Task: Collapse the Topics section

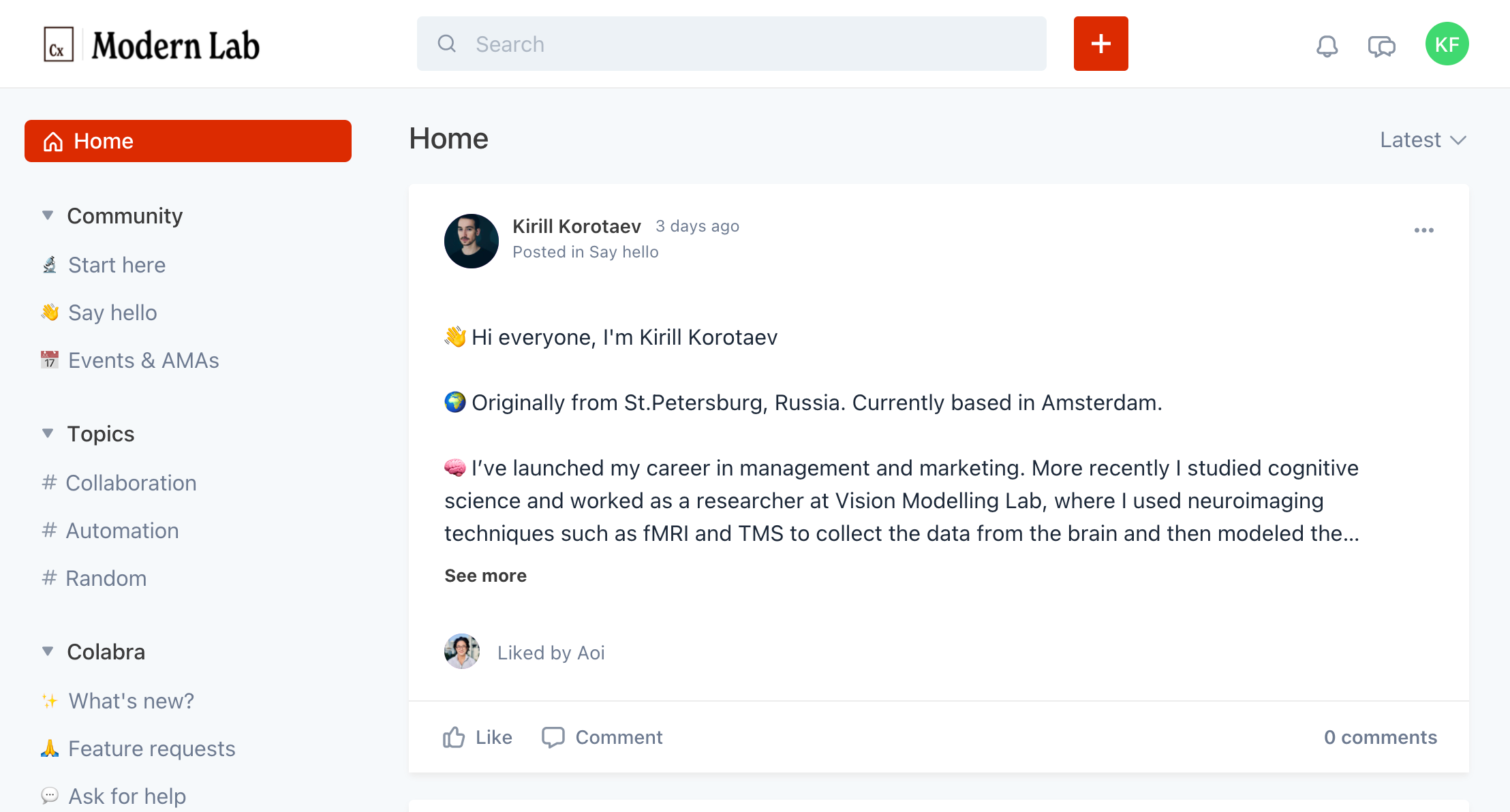Action: 48,434
